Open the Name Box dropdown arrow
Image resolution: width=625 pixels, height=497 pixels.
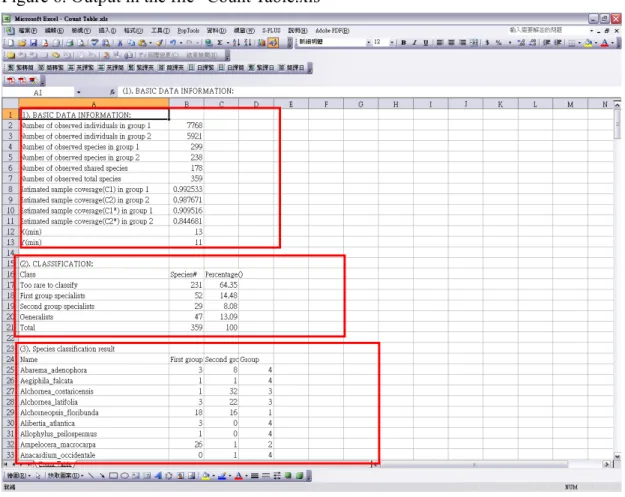[x=79, y=92]
